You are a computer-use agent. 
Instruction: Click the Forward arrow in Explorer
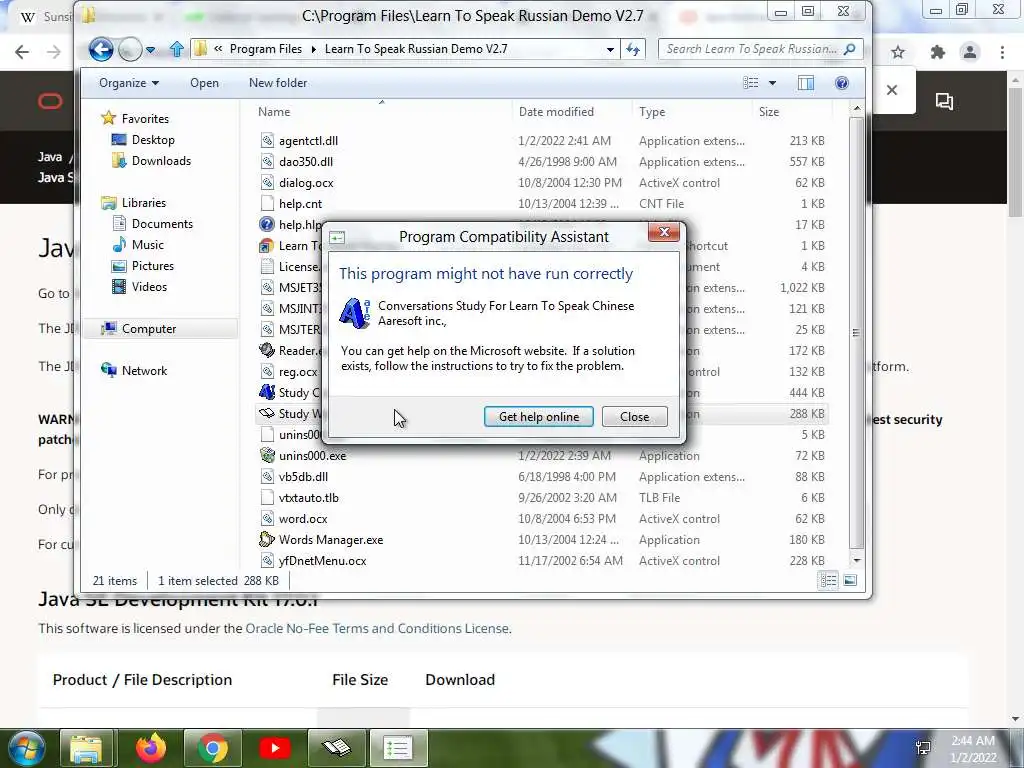(130, 49)
